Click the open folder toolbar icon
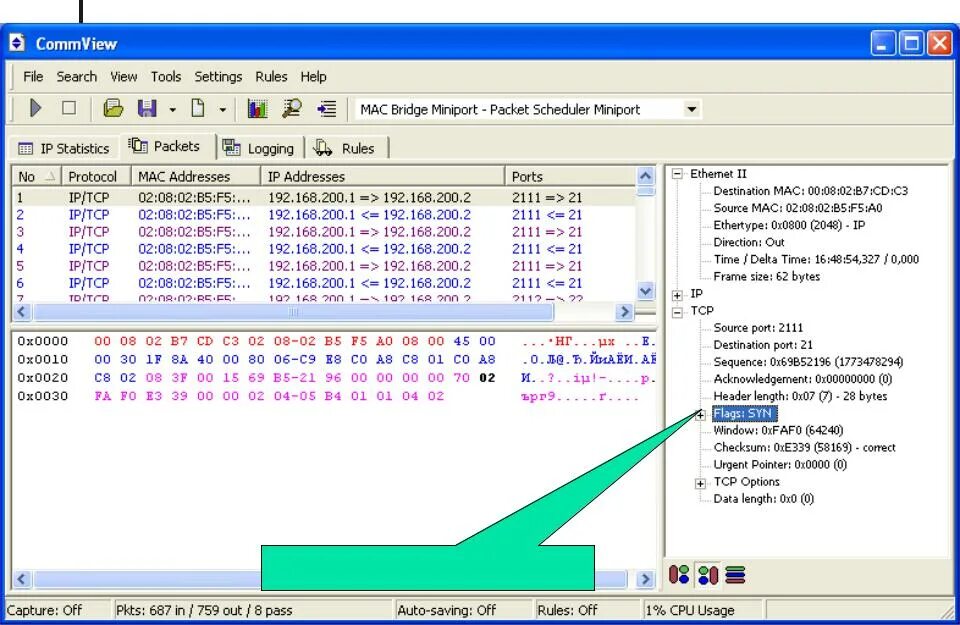960x625 pixels. [x=113, y=108]
